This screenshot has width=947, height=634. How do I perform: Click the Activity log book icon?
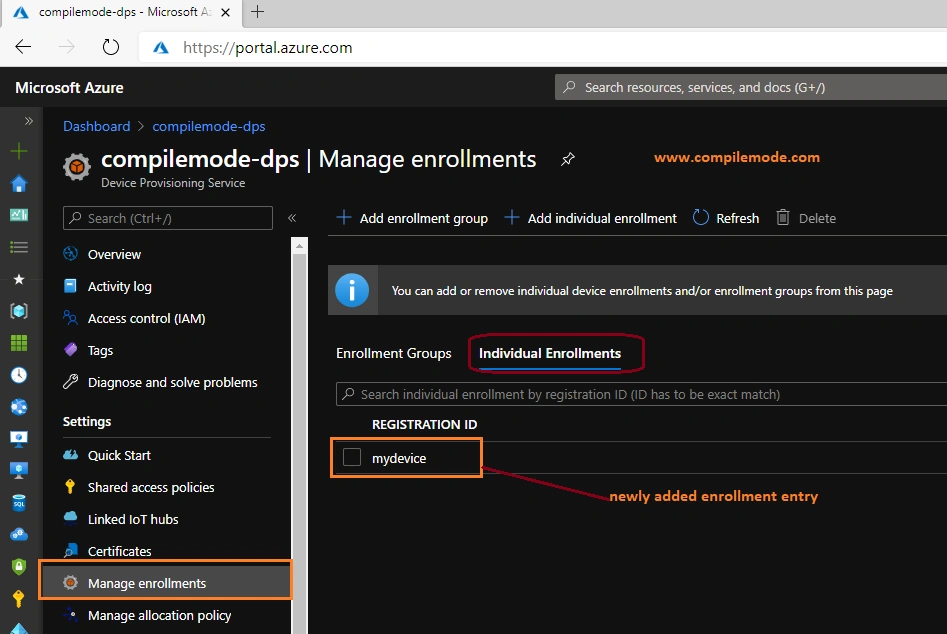pos(71,286)
